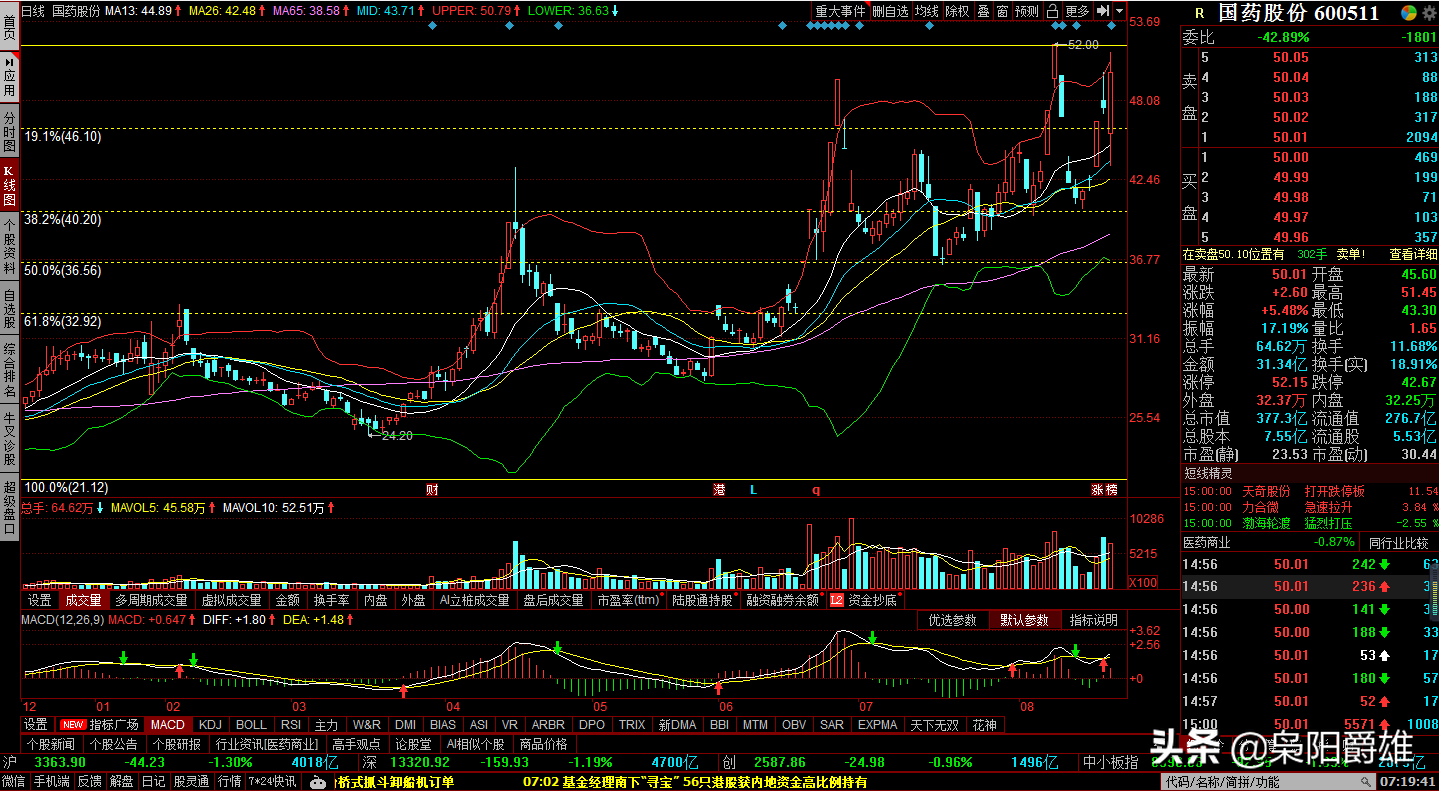This screenshot has width=1439, height=791.
Task: Click the colored pie chart icon beside stock name
Action: pyautogui.click(x=1409, y=13)
